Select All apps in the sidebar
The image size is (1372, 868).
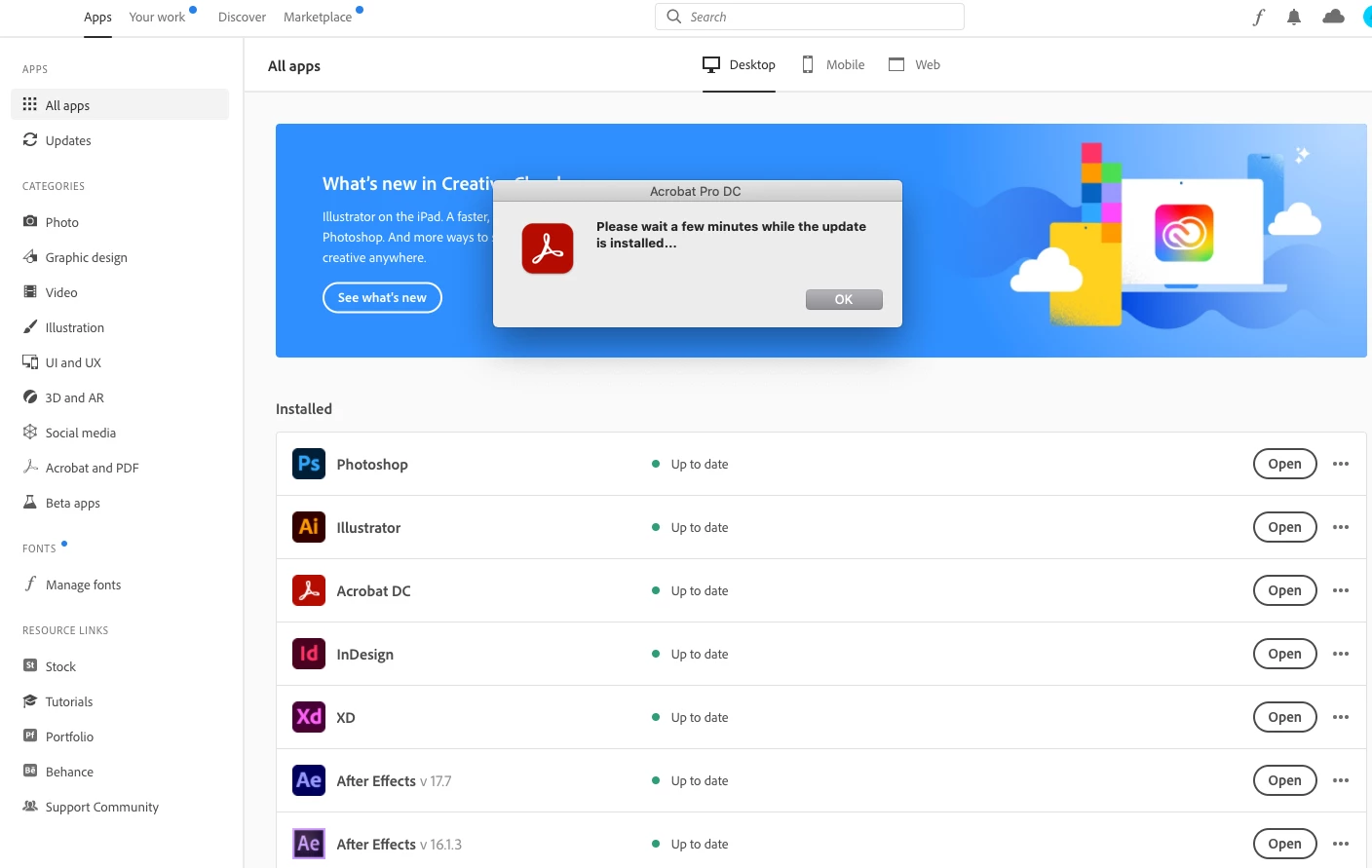coord(120,104)
